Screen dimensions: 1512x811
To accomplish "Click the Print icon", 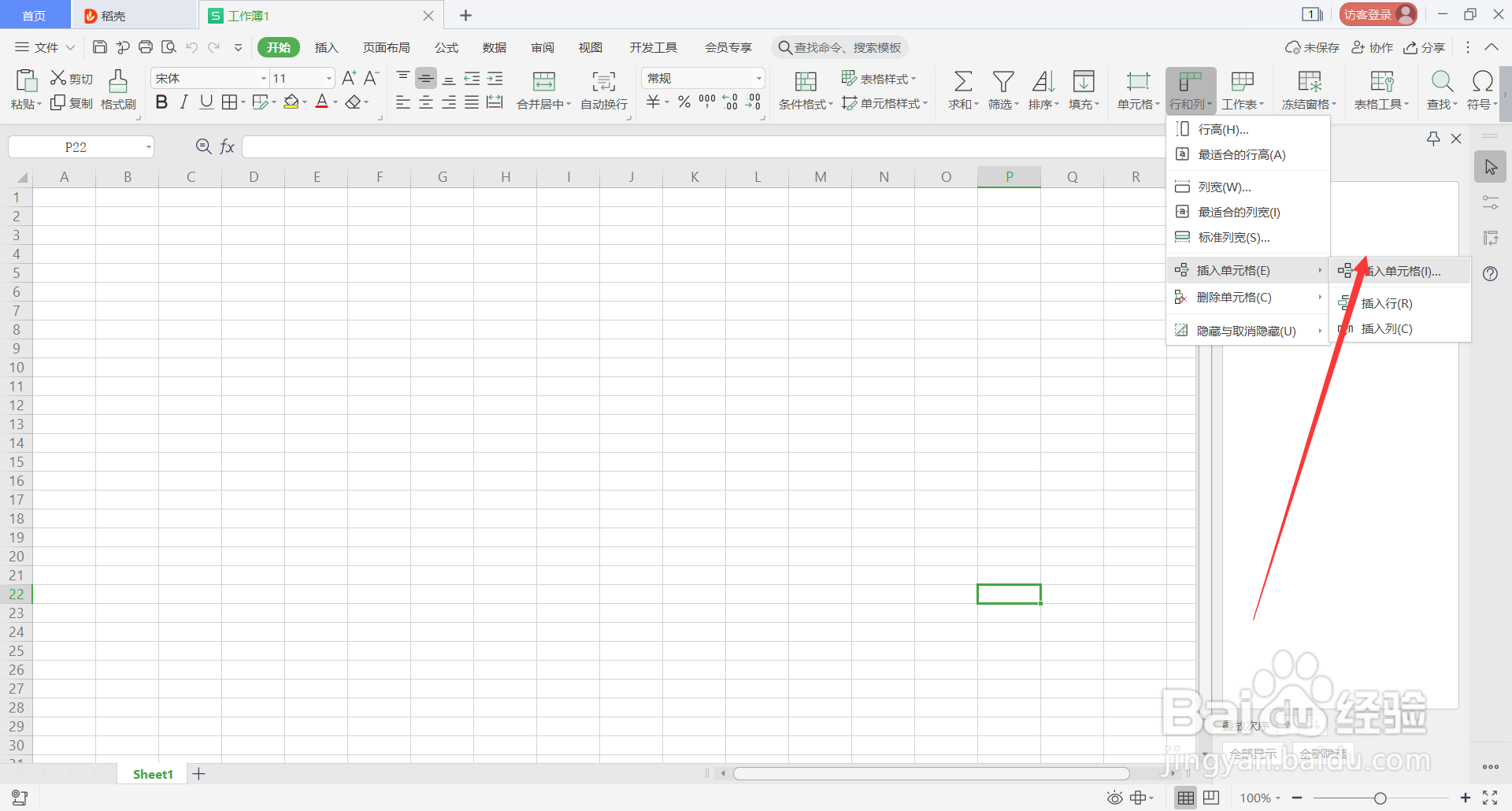I will [146, 47].
